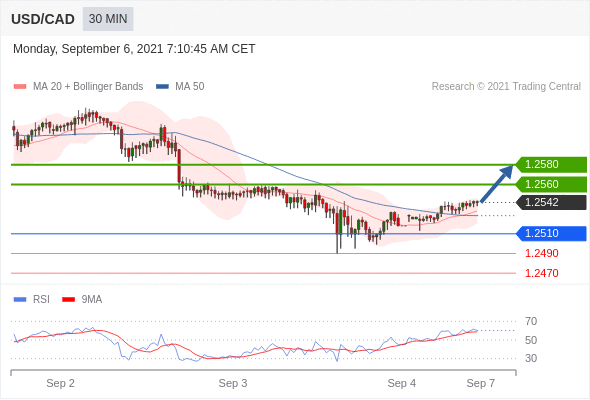This screenshot has height=400, width=590.
Task: Select the date 'Monday, September 6, 2021 7:10:45 AM CET'
Action: [x=134, y=49]
